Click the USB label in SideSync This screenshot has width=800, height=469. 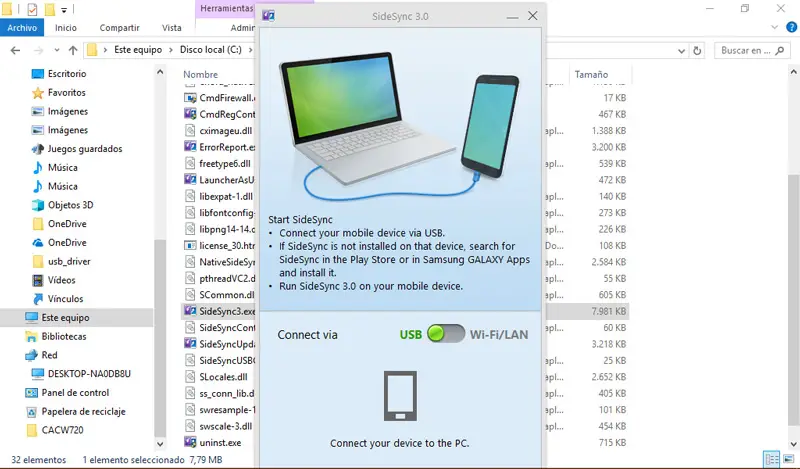[x=411, y=335]
